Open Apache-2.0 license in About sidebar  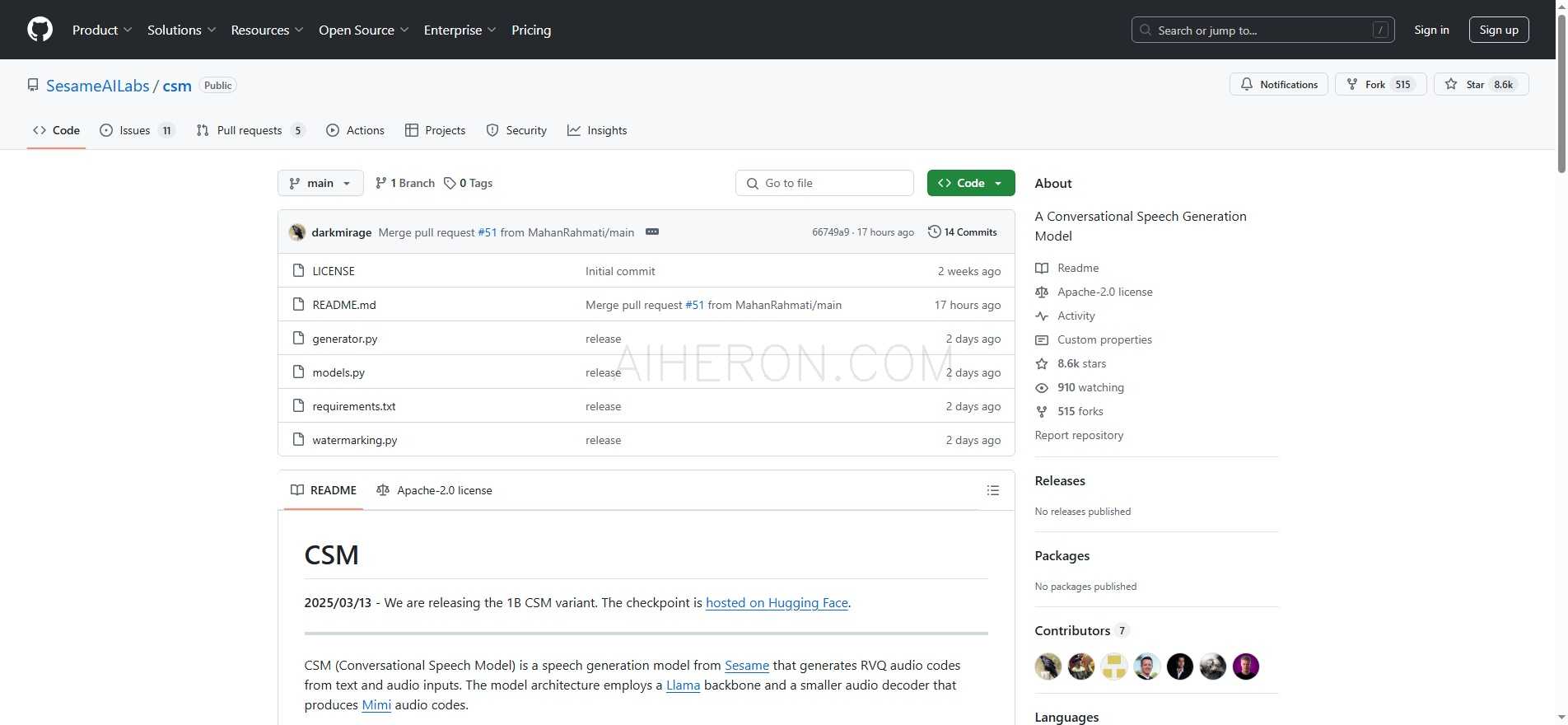coord(1104,292)
